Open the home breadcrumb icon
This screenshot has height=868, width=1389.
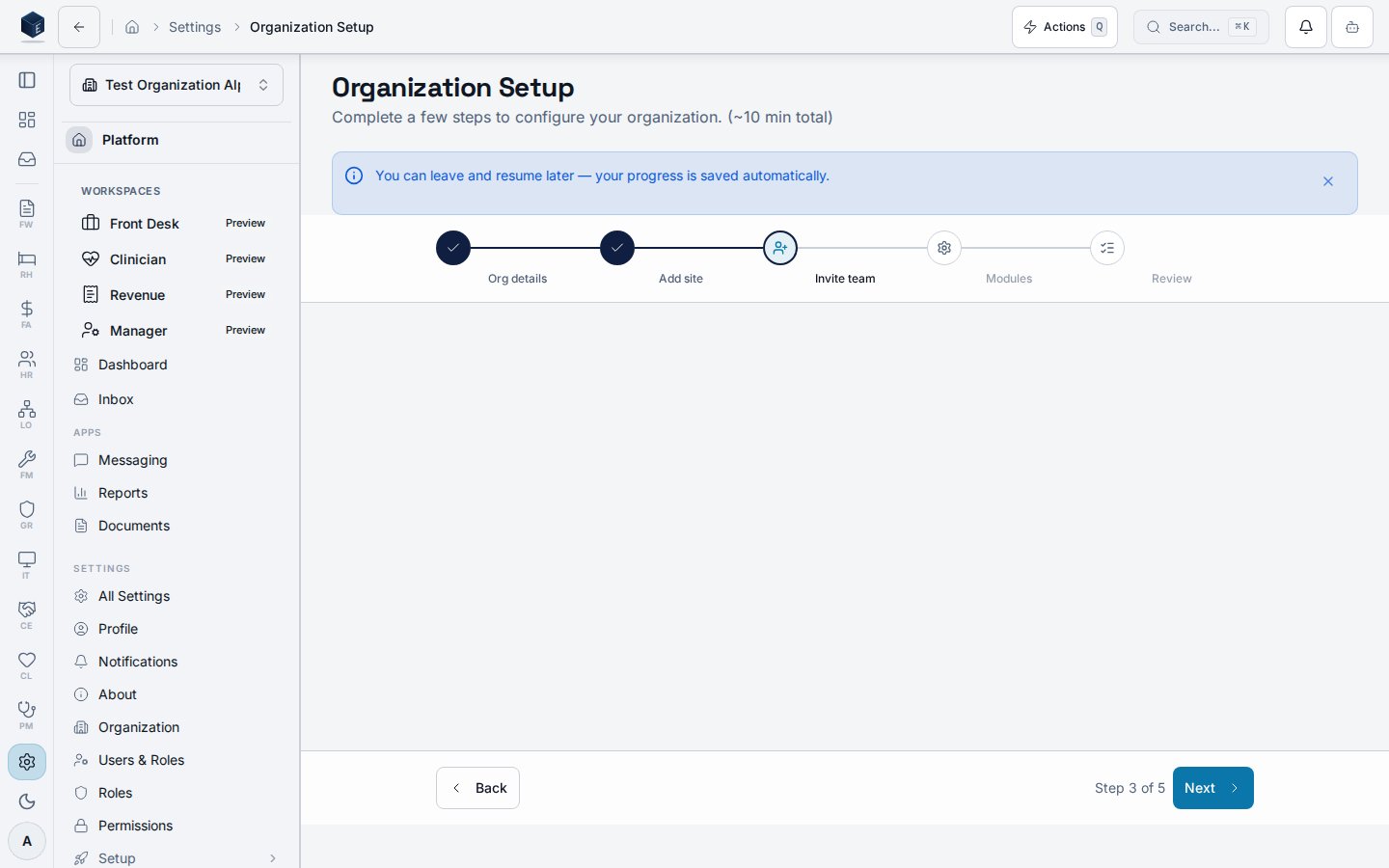132,27
